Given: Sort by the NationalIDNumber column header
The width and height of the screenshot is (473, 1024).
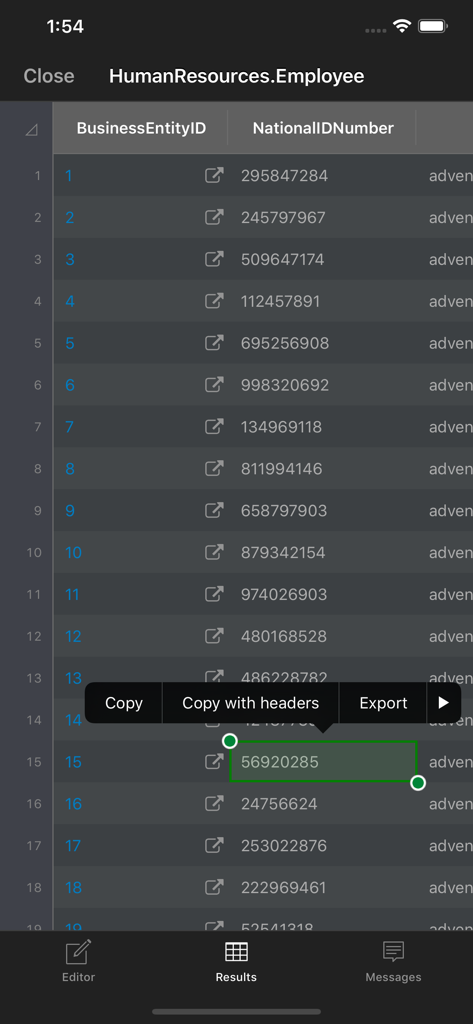Looking at the screenshot, I should [x=323, y=128].
